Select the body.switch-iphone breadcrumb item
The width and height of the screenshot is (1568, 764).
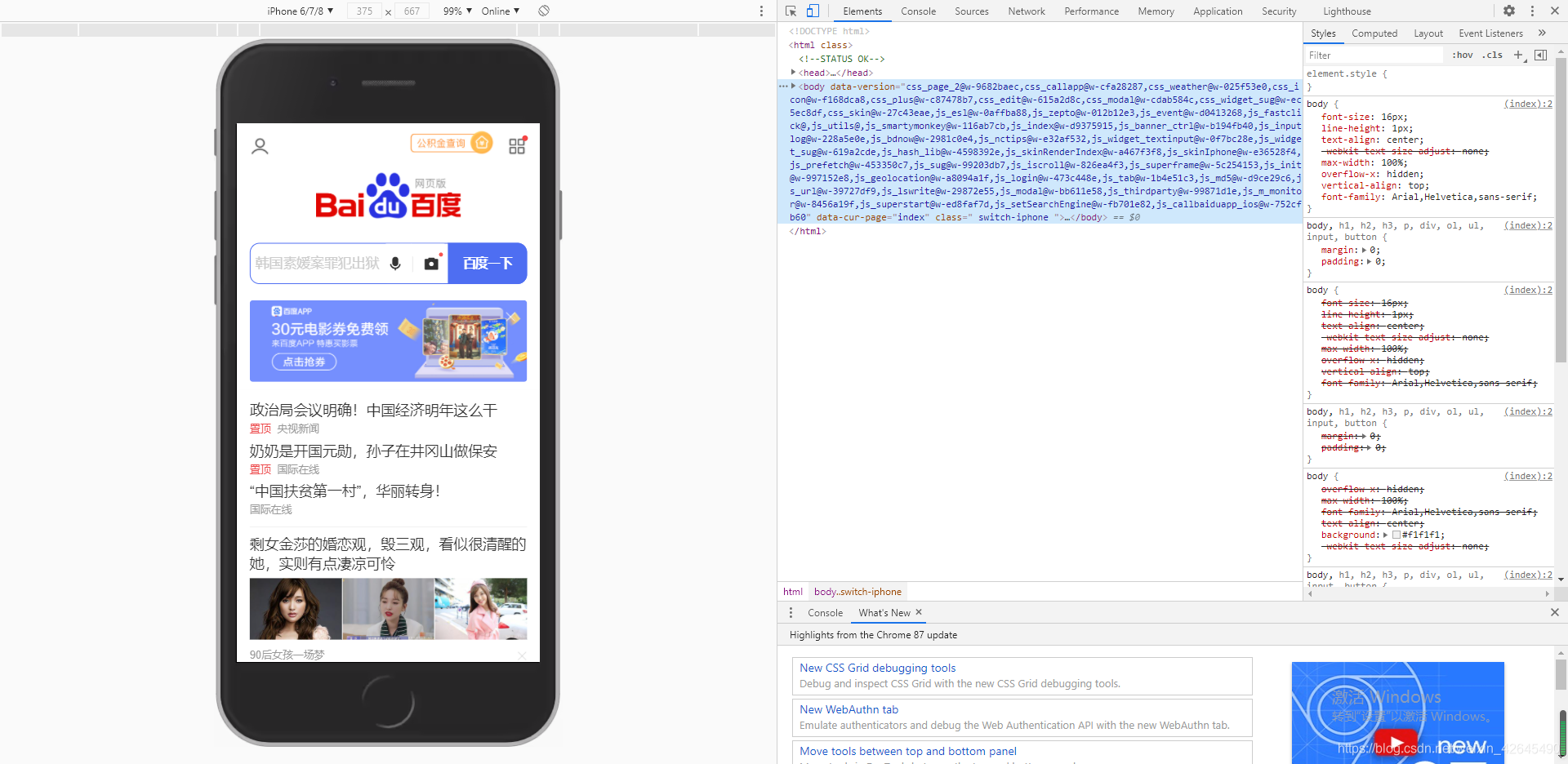857,592
